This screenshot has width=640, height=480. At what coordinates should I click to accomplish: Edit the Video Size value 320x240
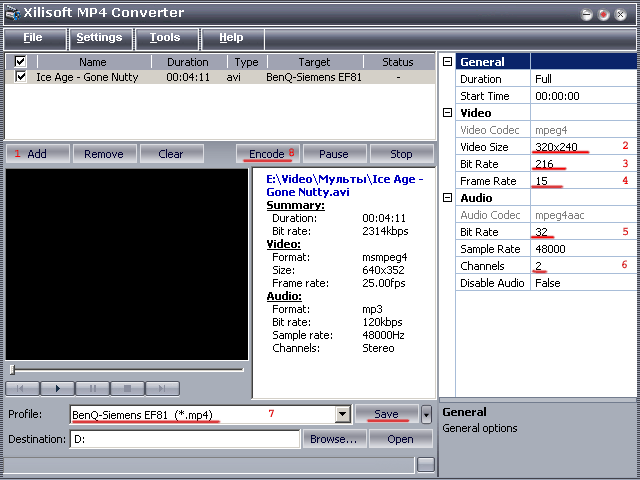584,147
